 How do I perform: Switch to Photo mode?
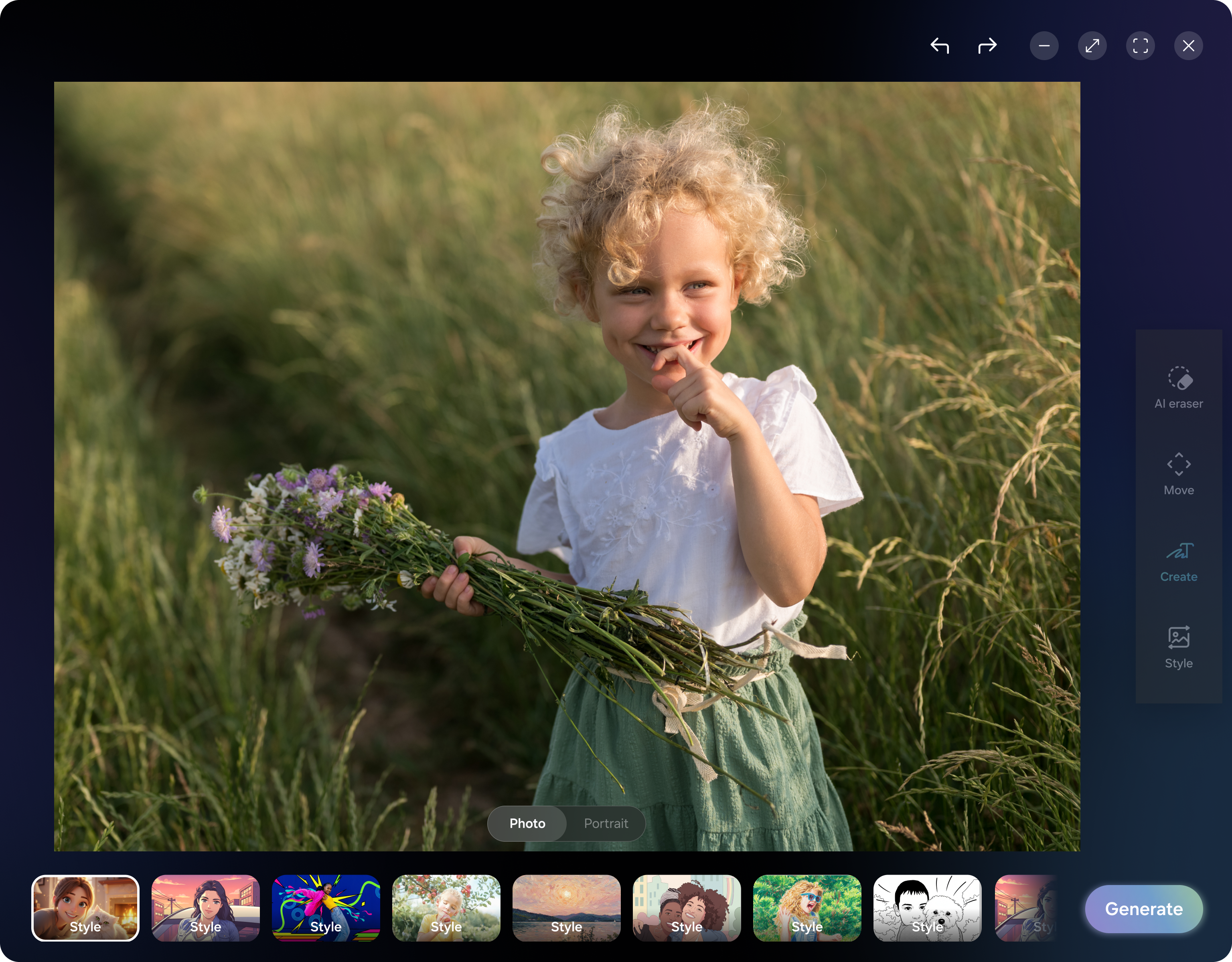(x=527, y=823)
